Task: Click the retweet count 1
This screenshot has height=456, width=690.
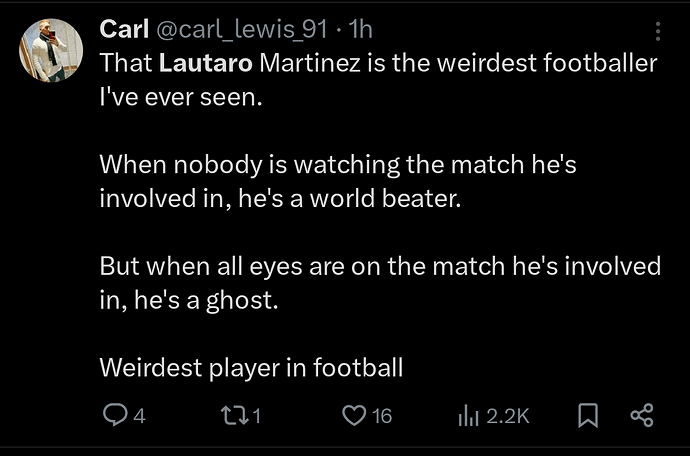Action: pyautogui.click(x=257, y=416)
